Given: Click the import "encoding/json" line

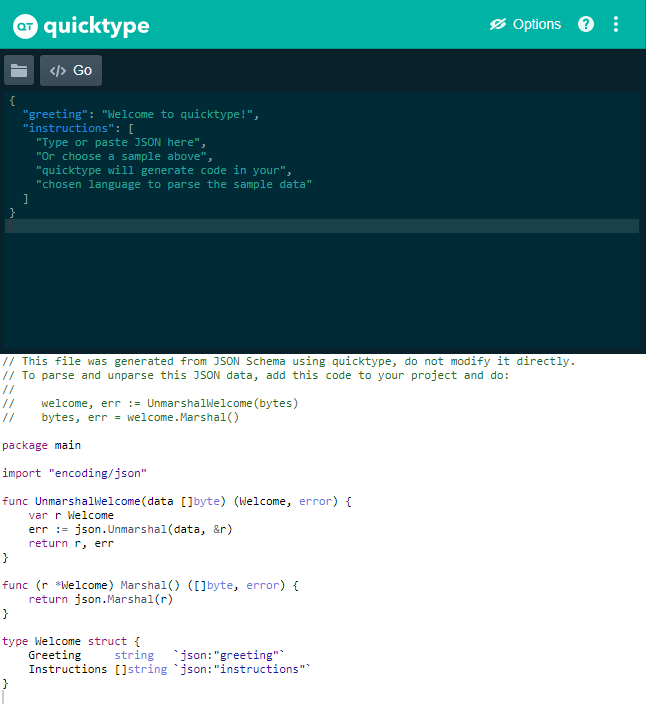Looking at the screenshot, I should pyautogui.click(x=74, y=473).
